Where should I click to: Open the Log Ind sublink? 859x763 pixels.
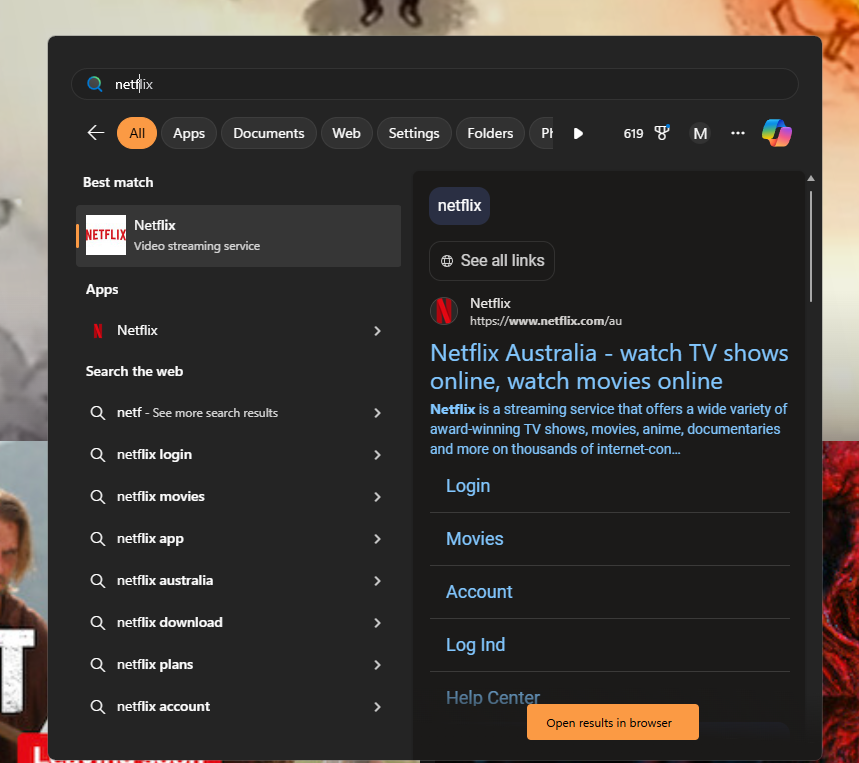point(476,645)
